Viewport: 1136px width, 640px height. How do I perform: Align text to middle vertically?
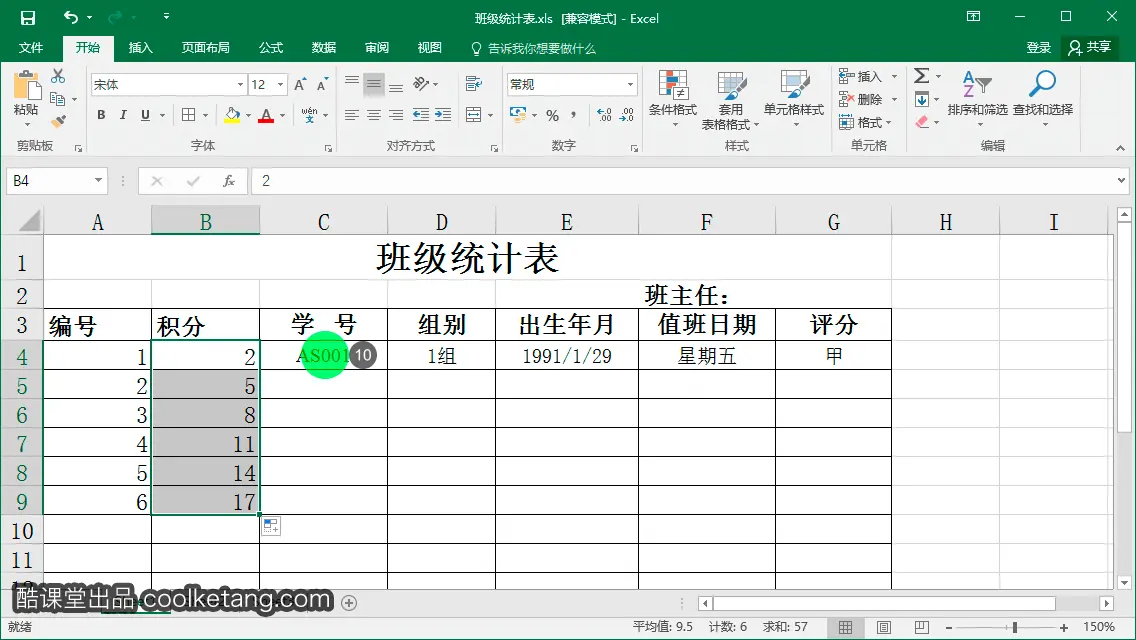click(x=374, y=84)
